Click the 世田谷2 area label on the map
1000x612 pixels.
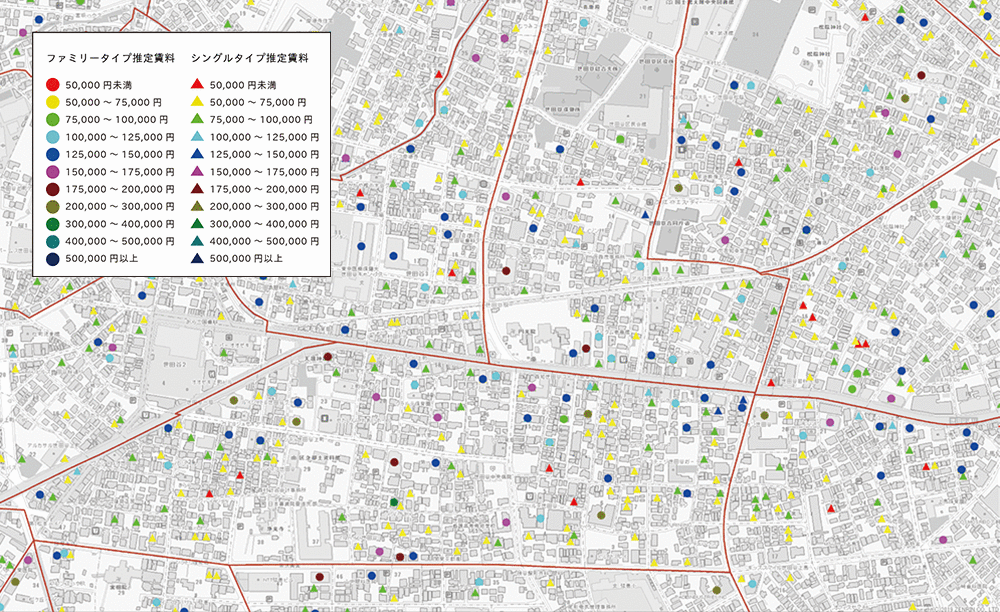click(x=173, y=364)
